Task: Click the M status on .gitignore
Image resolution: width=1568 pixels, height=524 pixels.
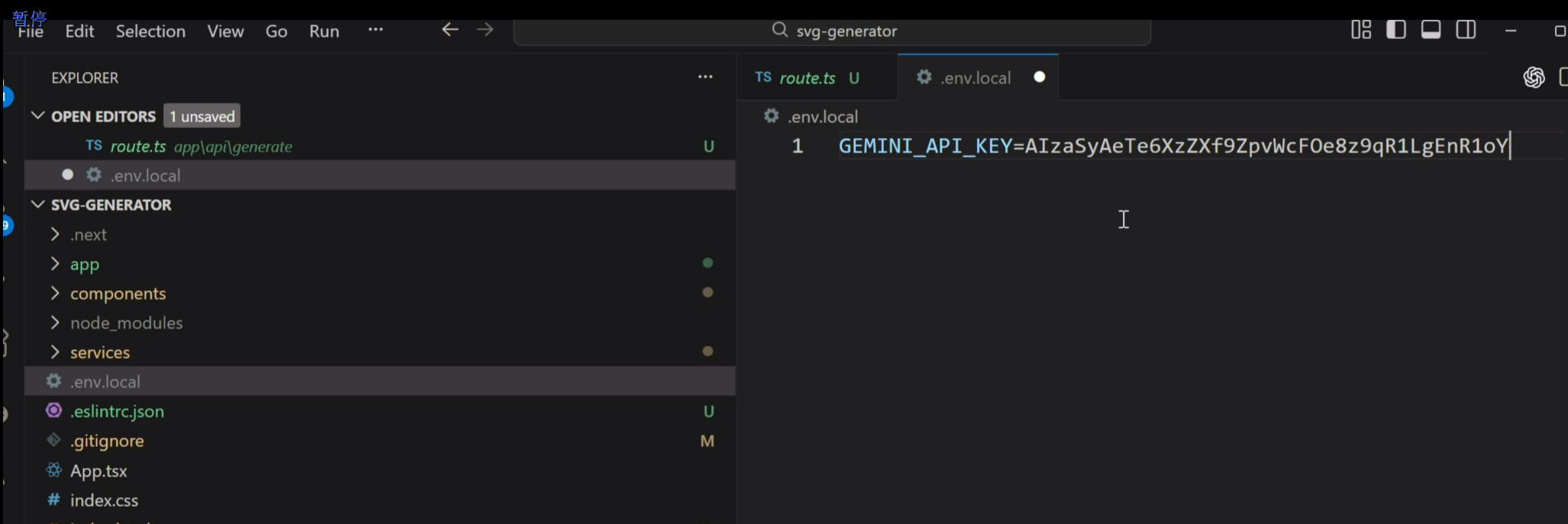Action: pos(707,441)
